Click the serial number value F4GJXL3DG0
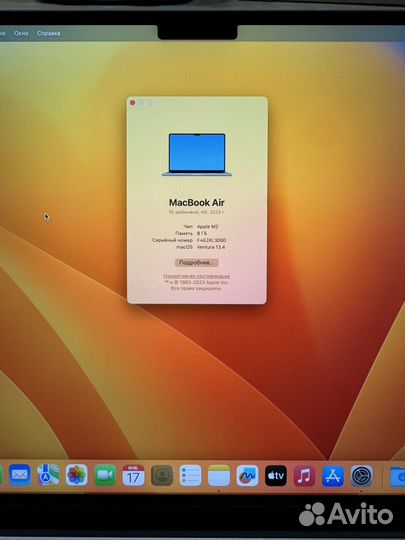This screenshot has height=540, width=405. click(x=211, y=240)
